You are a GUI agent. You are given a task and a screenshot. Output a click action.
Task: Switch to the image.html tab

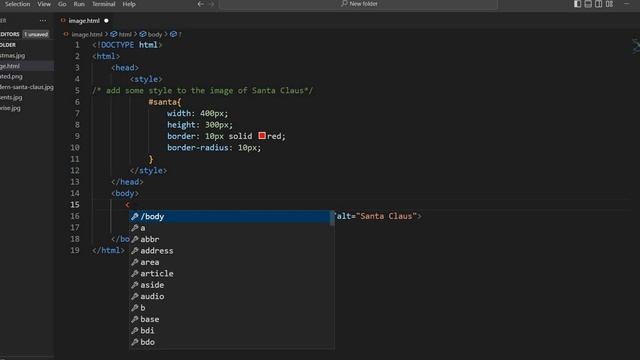84,20
